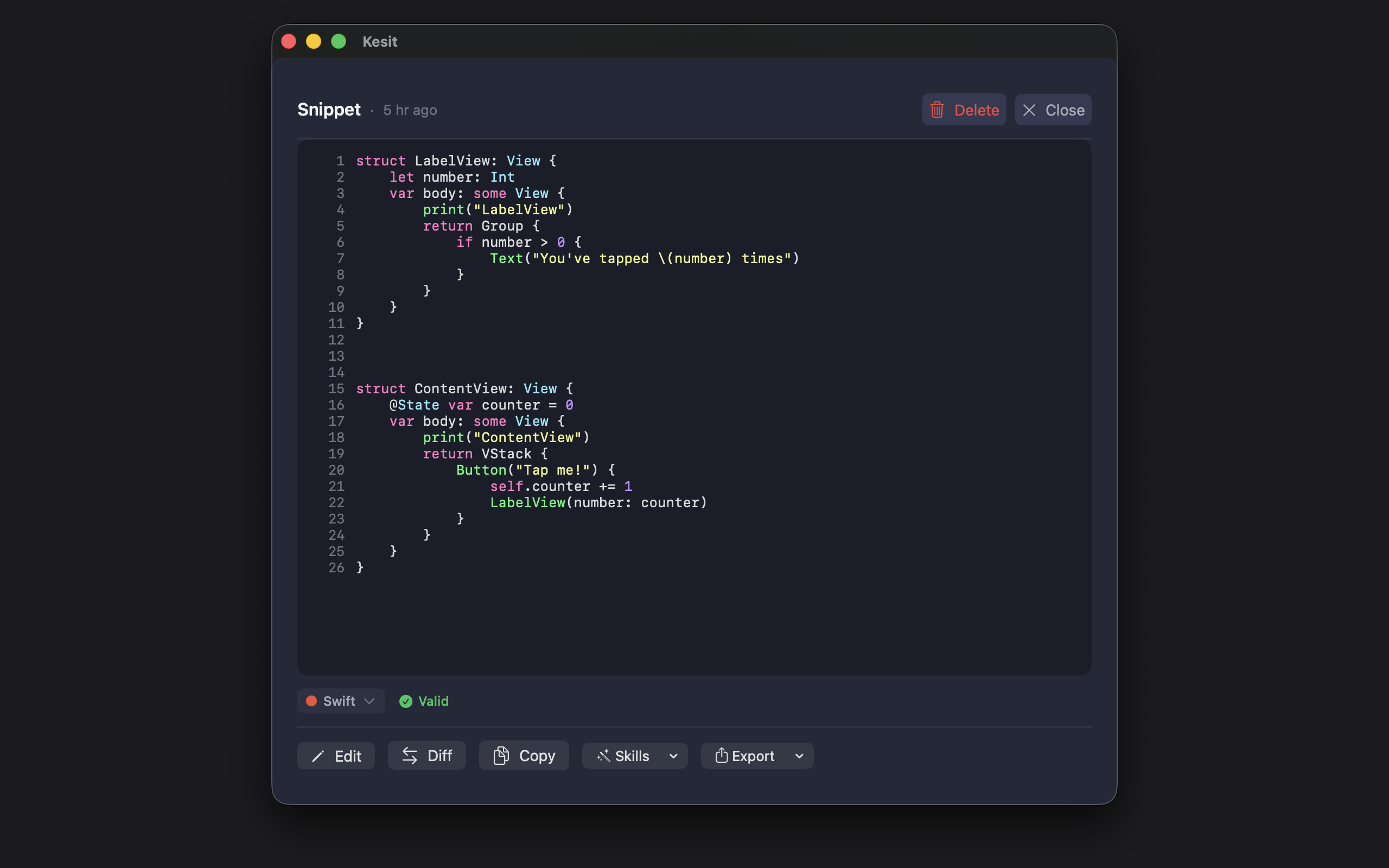The height and width of the screenshot is (868, 1389).
Task: Select the pencil icon on the Edit button
Action: coord(319,756)
